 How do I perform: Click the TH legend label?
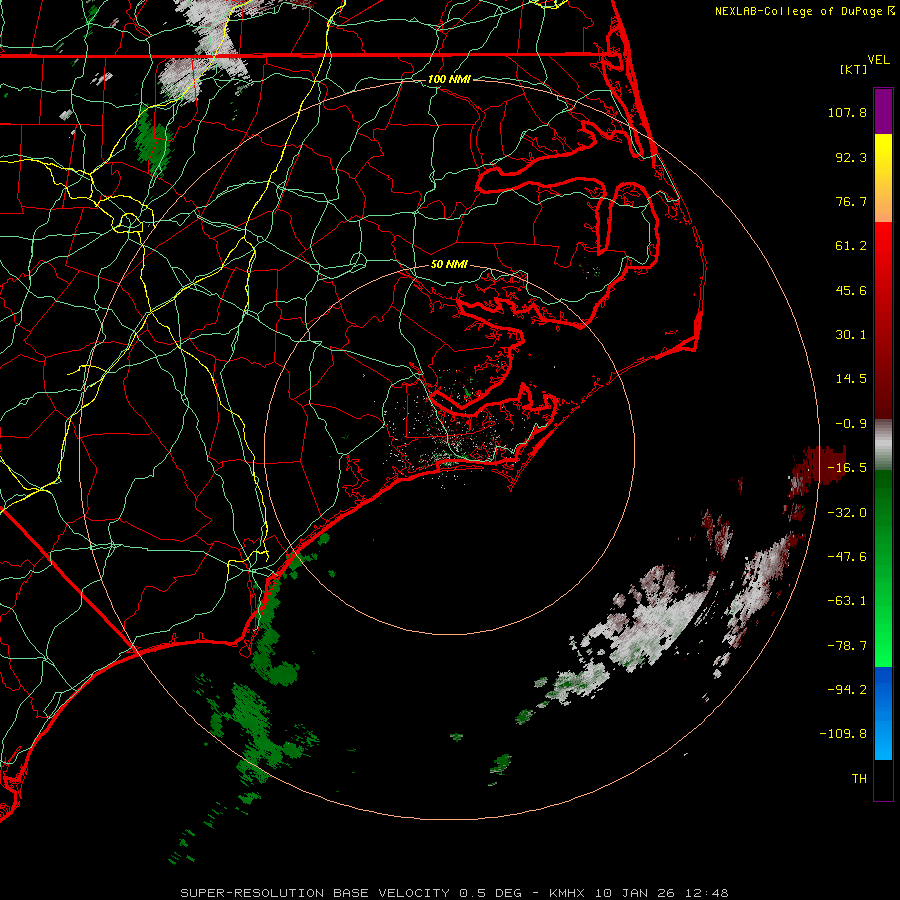point(859,778)
